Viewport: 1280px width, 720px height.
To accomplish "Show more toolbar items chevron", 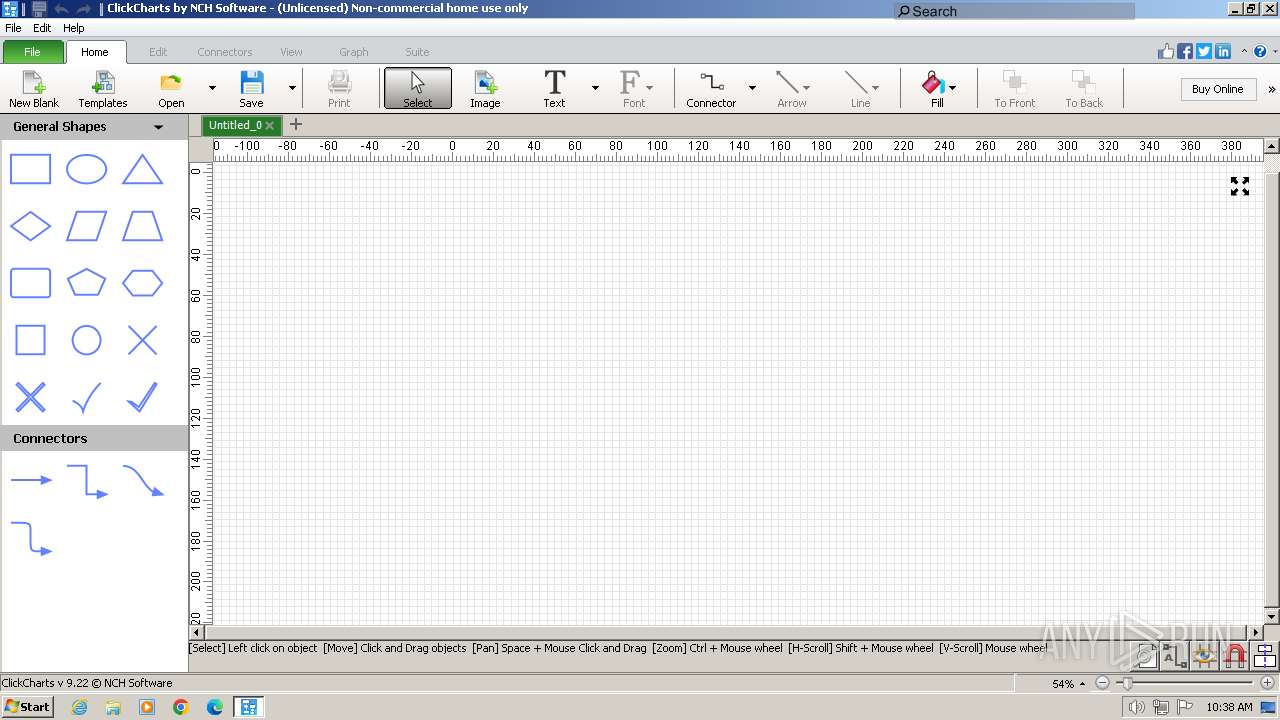I will (1272, 89).
